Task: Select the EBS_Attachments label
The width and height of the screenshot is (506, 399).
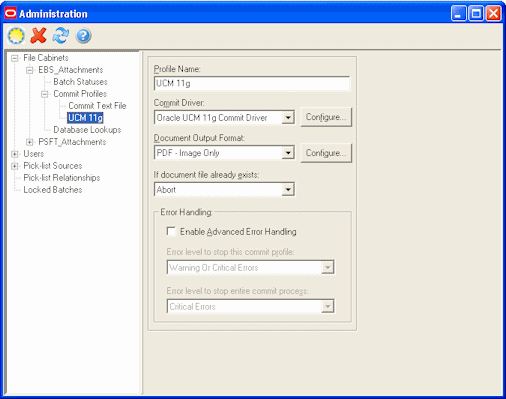Action: click(71, 70)
